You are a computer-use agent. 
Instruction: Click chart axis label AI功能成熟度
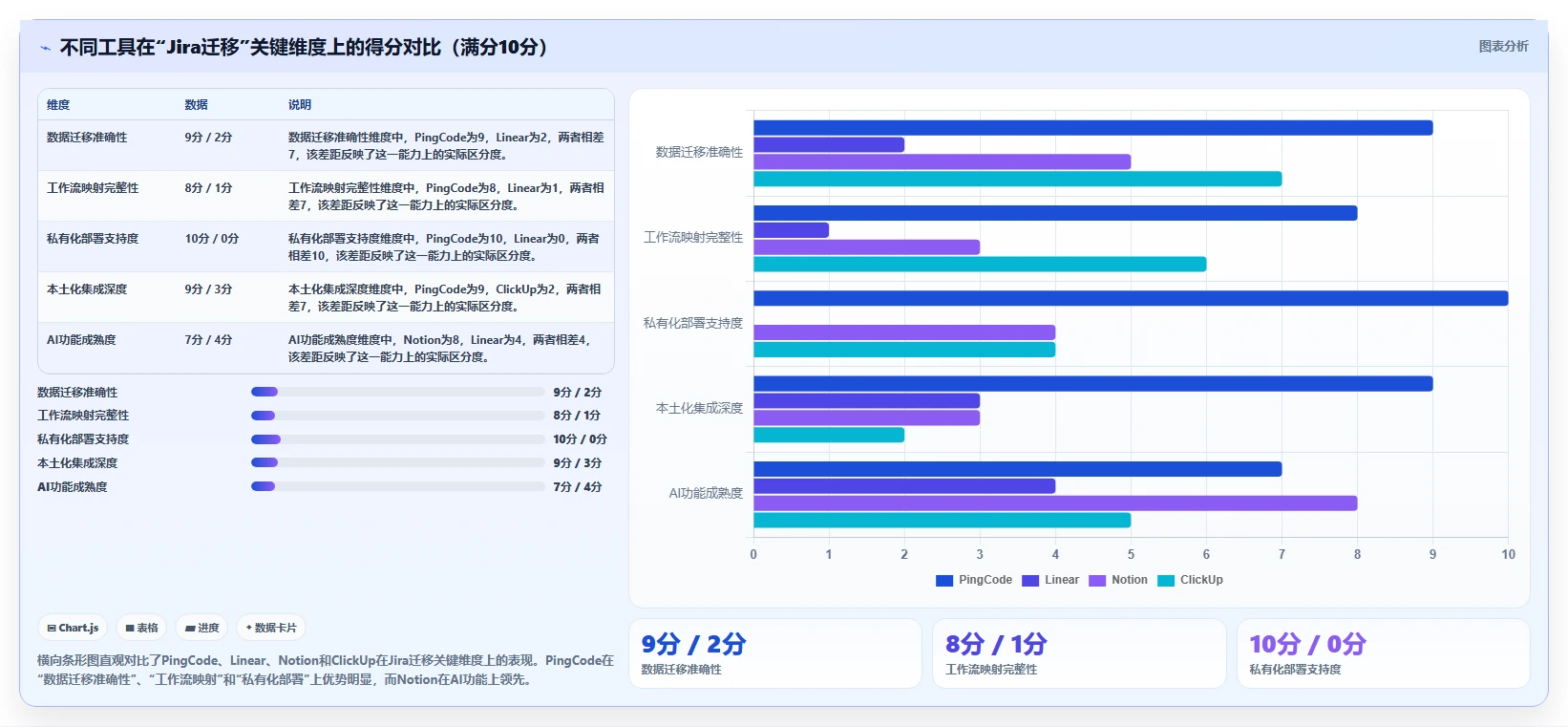tap(706, 493)
